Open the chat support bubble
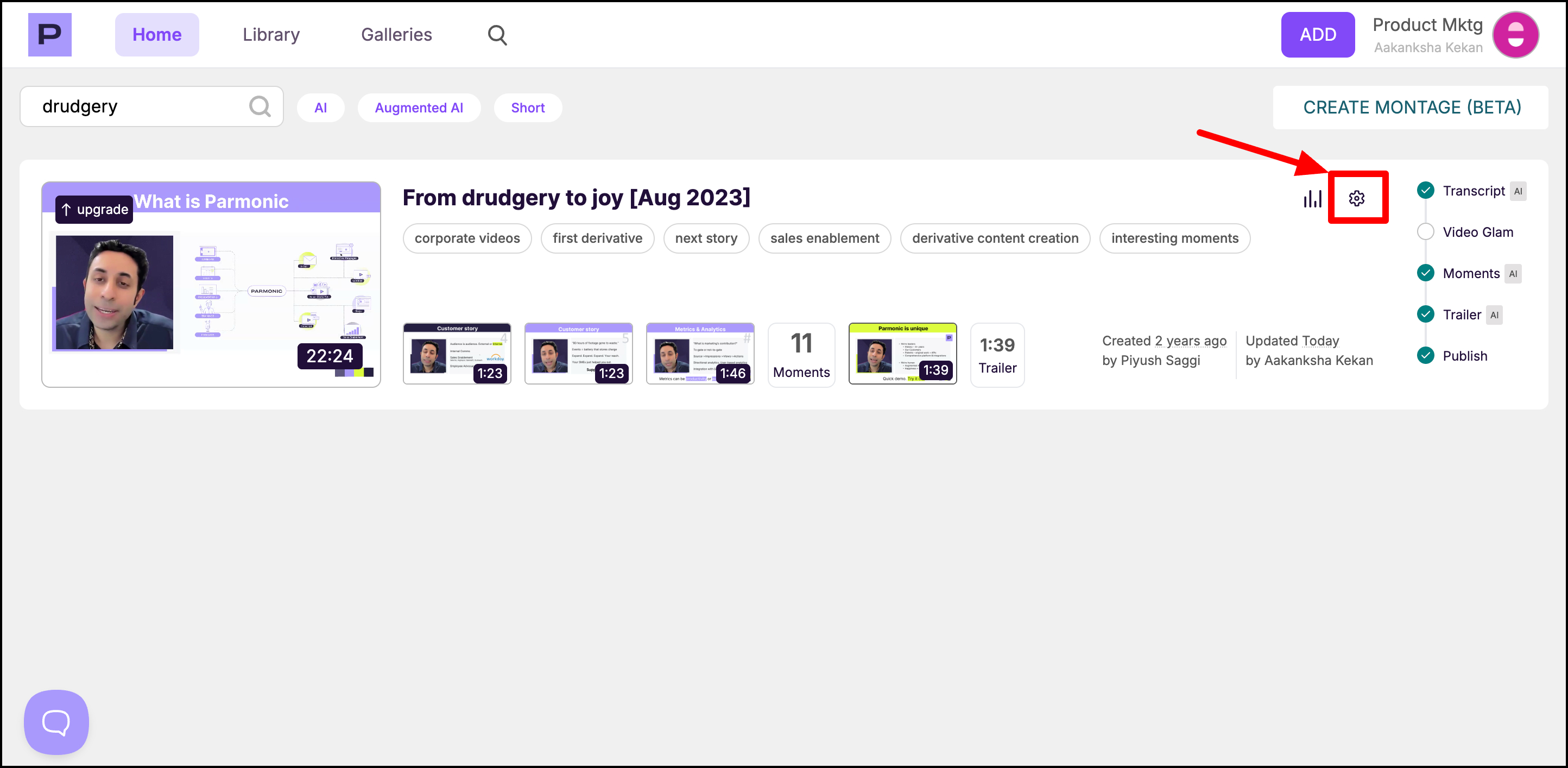Screen dimensions: 1568x768 [x=56, y=722]
